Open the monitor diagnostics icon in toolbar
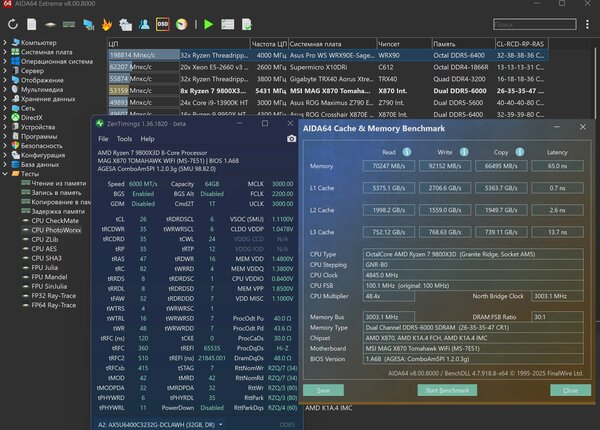Image resolution: width=600 pixels, height=430 pixels. [88, 24]
